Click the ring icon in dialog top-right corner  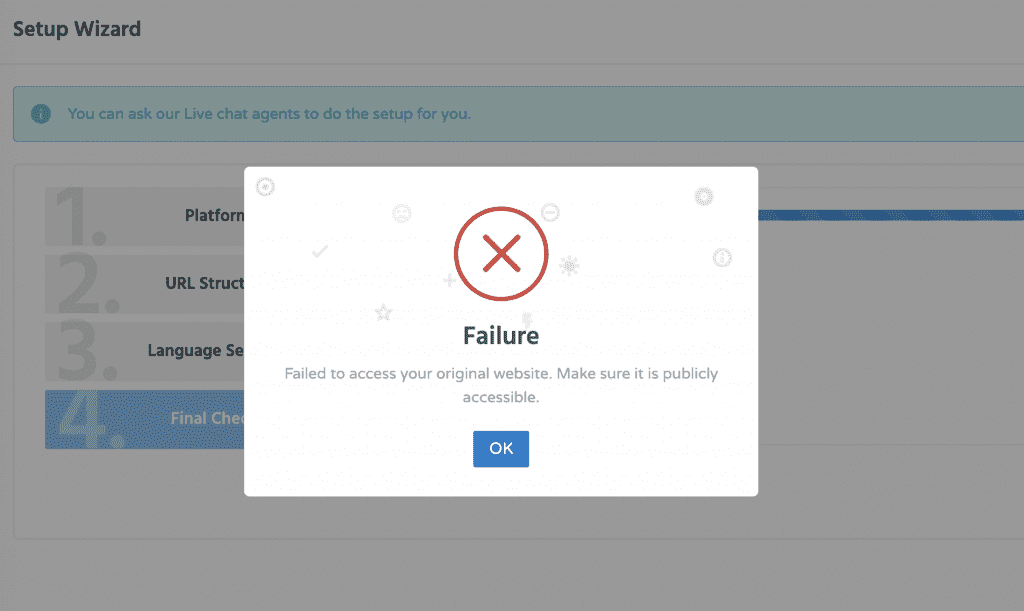click(x=703, y=196)
